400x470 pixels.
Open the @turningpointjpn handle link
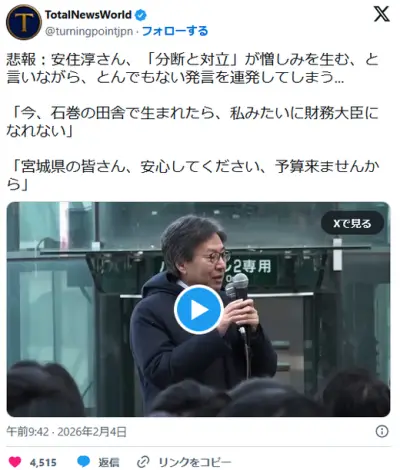pyautogui.click(x=89, y=32)
